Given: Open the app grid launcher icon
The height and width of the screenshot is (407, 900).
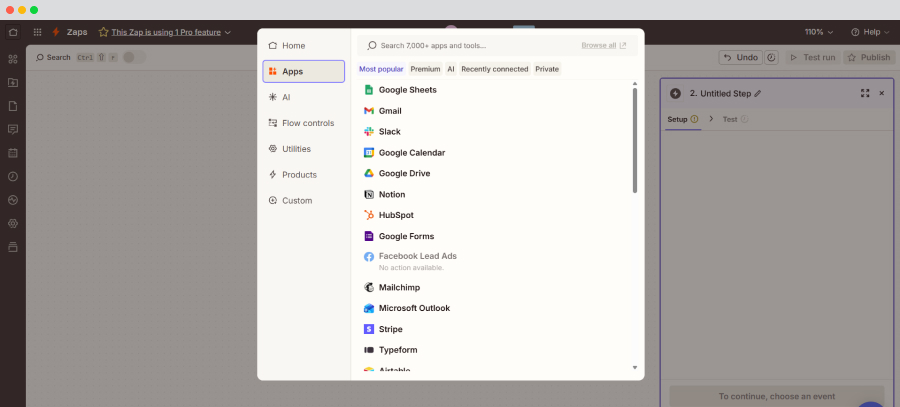Looking at the screenshot, I should (x=38, y=32).
